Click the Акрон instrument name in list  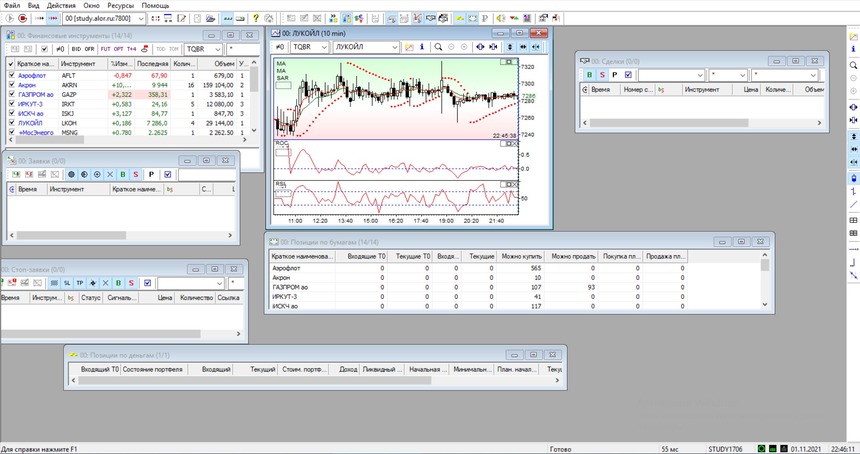(x=27, y=85)
